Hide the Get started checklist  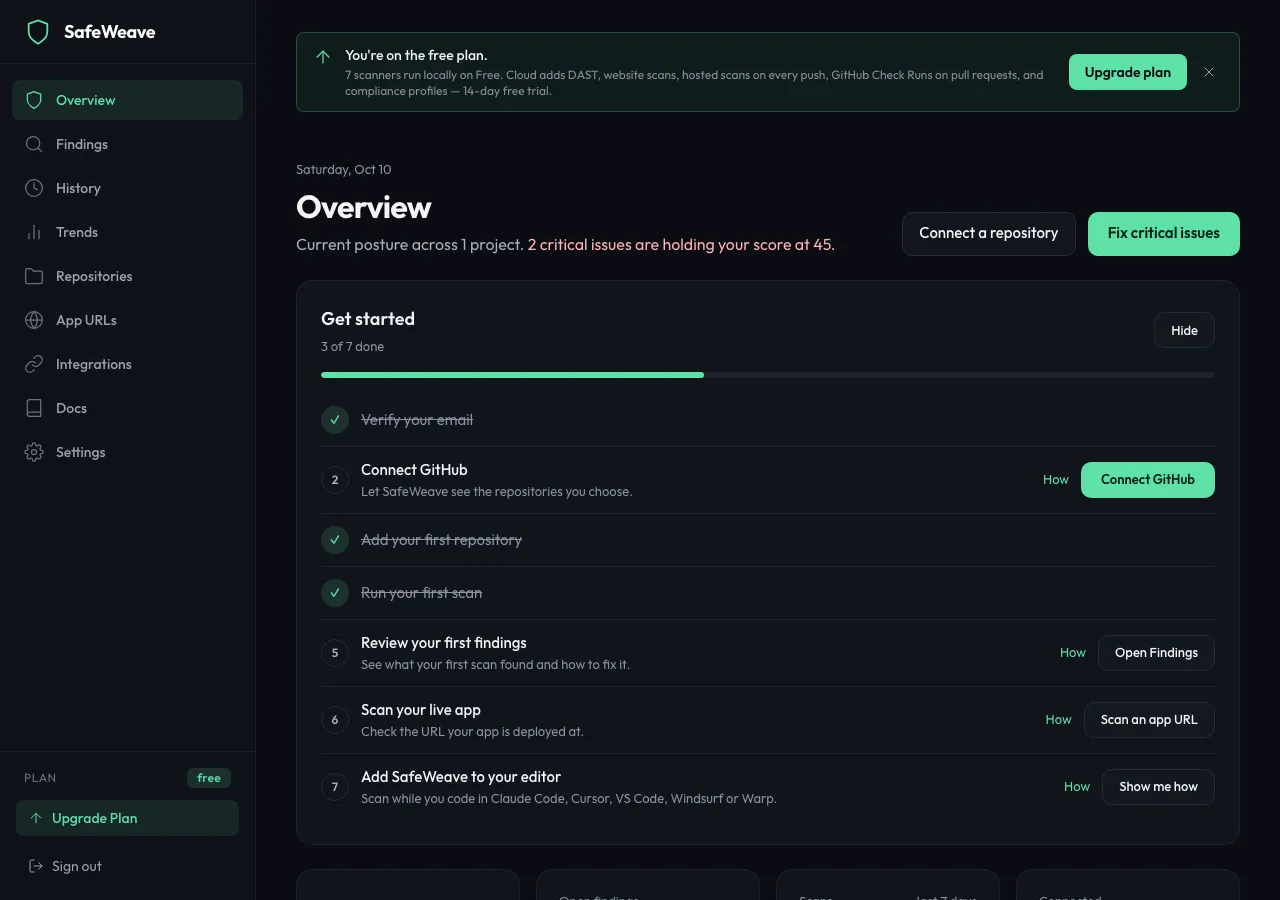coord(1184,330)
